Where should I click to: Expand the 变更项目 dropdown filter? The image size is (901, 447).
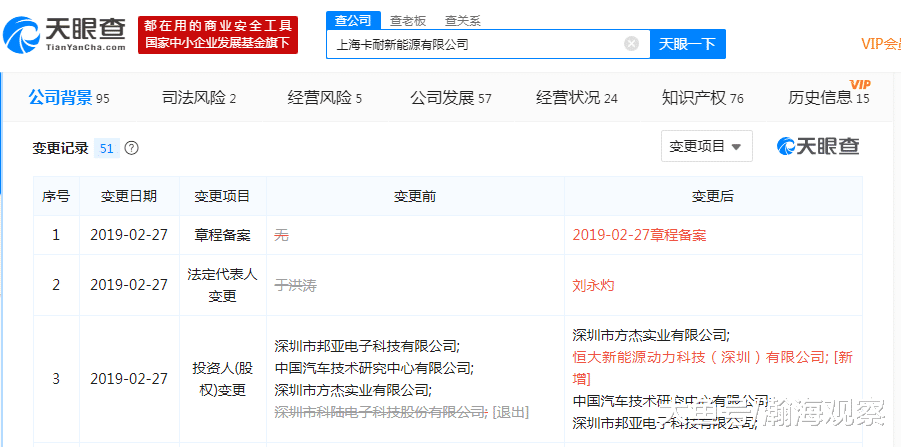[707, 146]
